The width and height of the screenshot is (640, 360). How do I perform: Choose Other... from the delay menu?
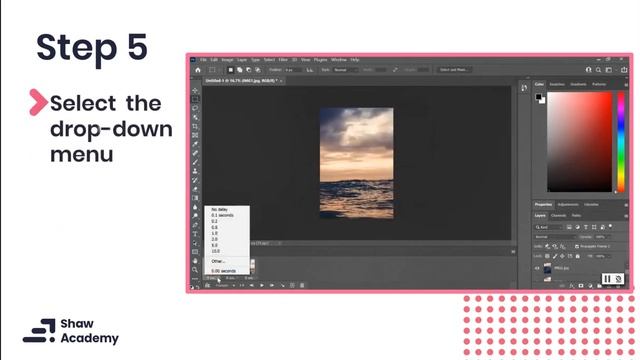coord(218,261)
